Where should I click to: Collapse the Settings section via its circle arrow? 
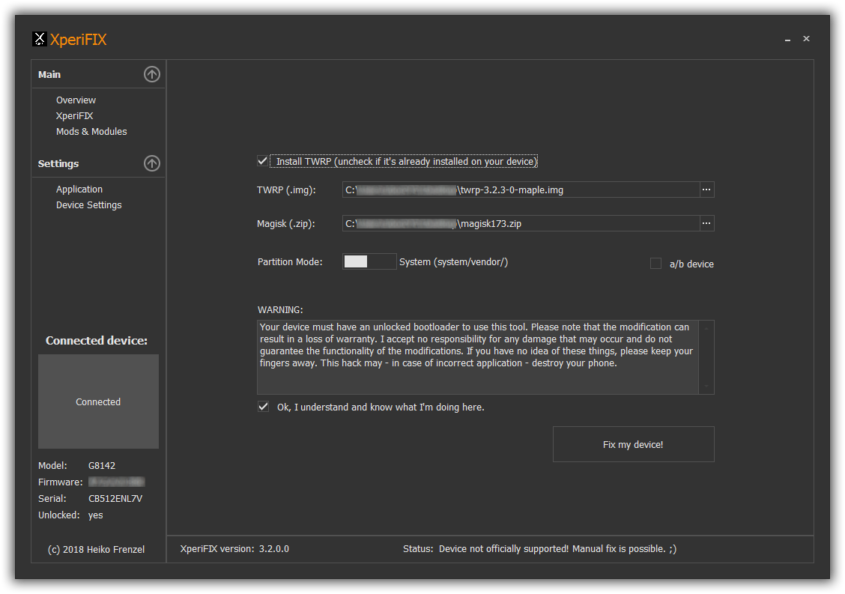tap(152, 163)
